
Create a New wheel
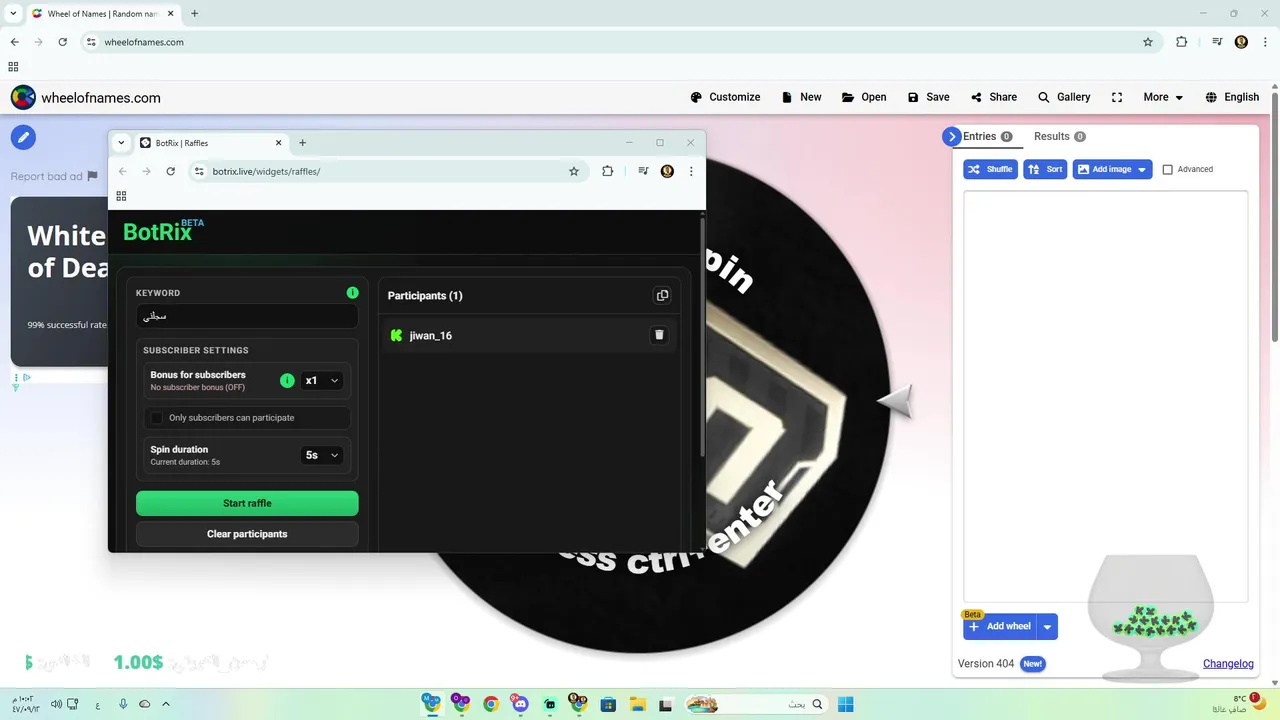click(x=801, y=97)
